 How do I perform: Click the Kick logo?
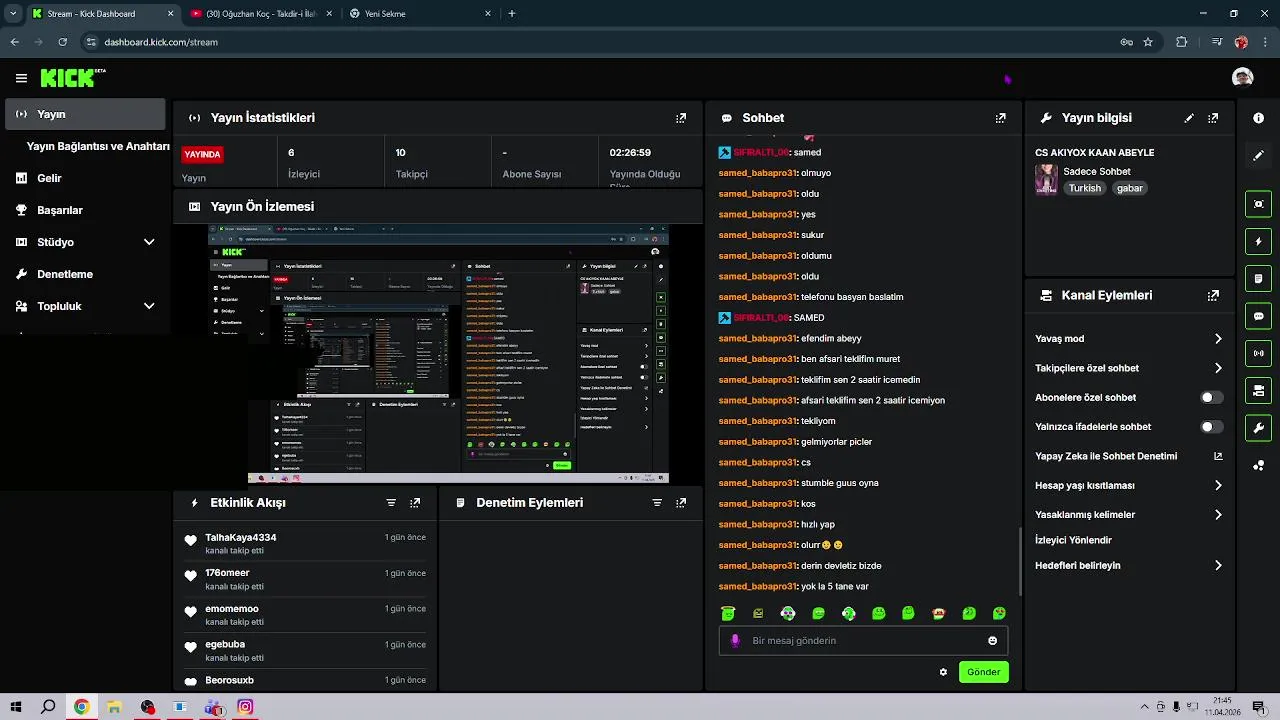point(73,78)
